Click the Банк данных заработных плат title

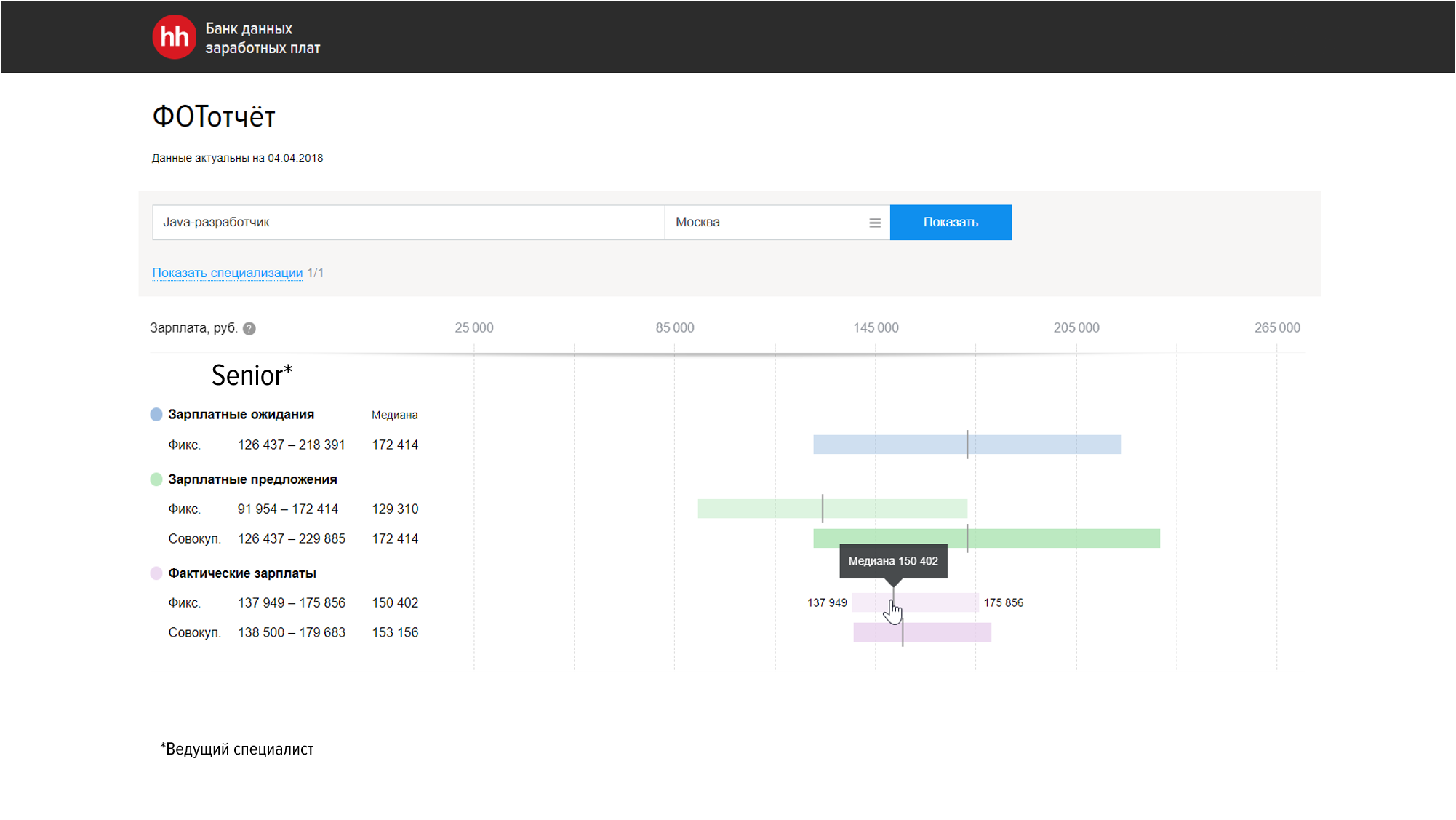pos(263,39)
